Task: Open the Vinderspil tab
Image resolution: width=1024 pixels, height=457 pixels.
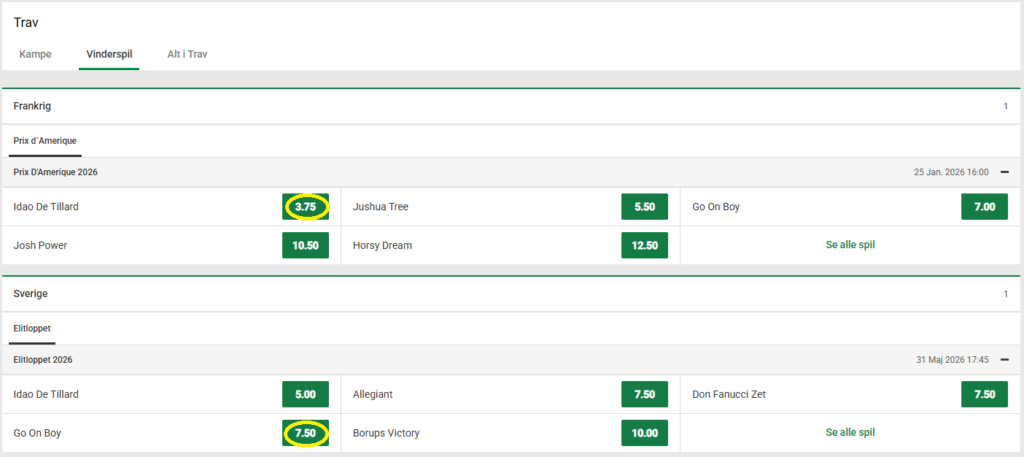Action: [x=109, y=54]
